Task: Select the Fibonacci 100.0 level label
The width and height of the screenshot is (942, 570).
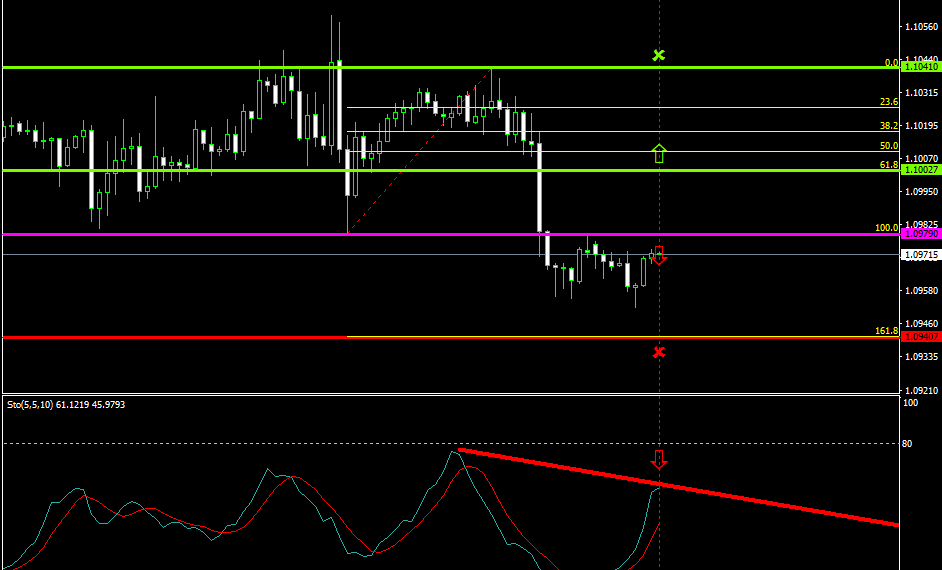Action: pos(886,228)
